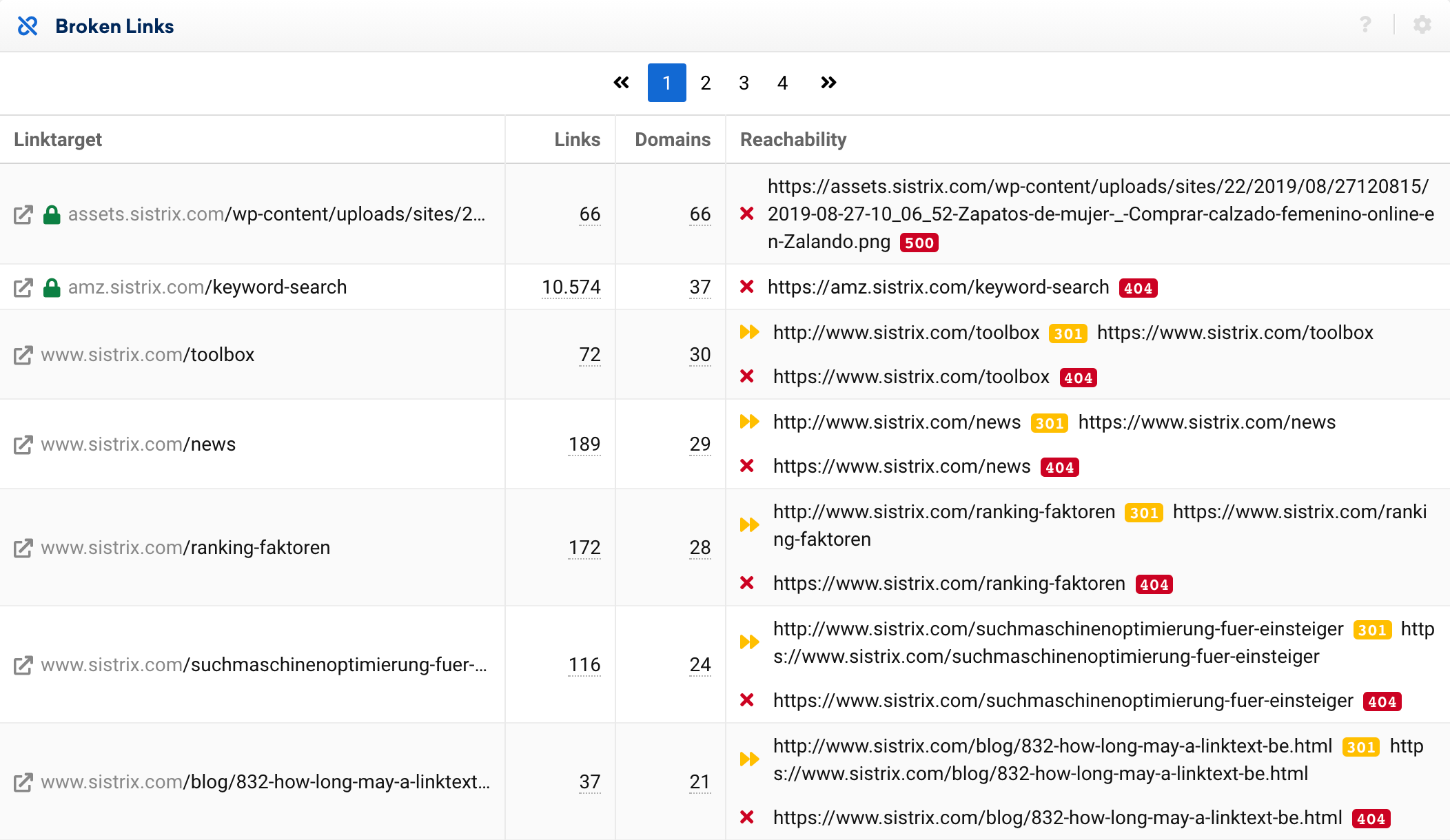
Task: Click red X icon beside https ranking-faktoren URL
Action: pyautogui.click(x=747, y=583)
